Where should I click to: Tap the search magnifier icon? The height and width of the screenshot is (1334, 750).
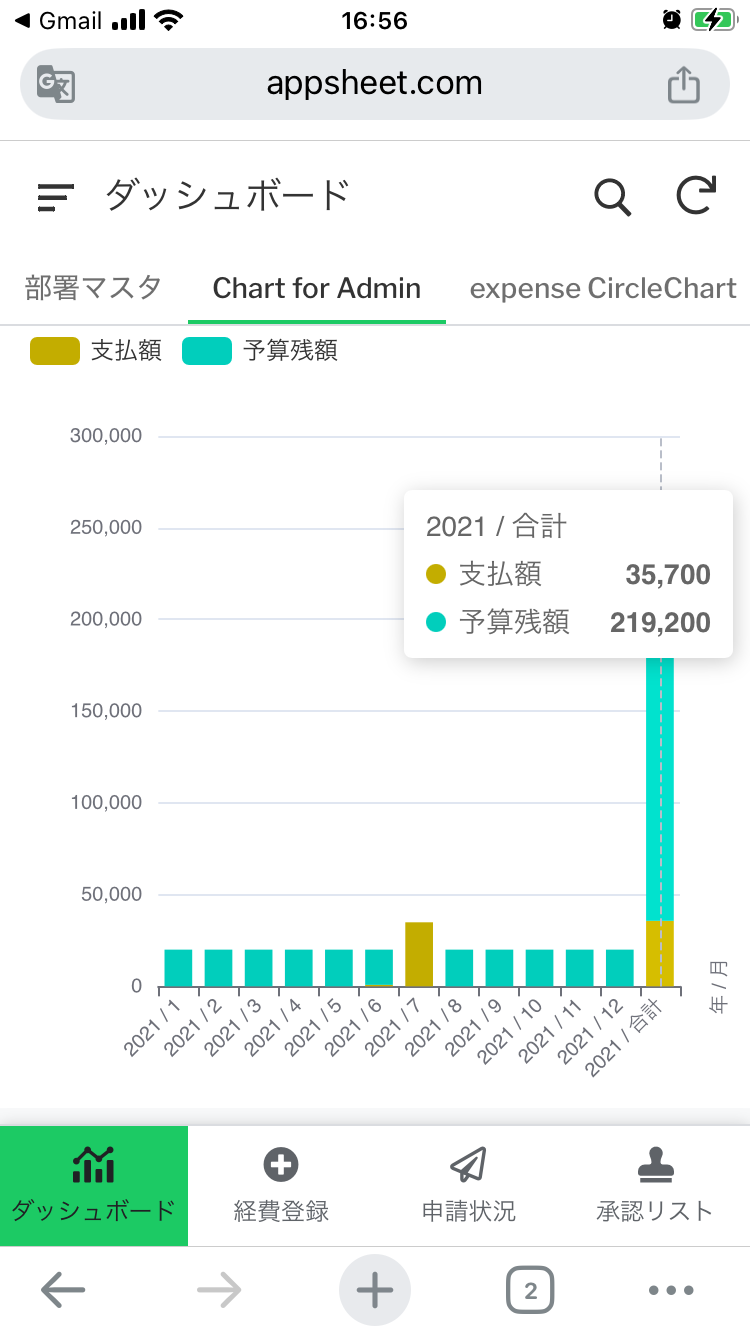pyautogui.click(x=612, y=196)
